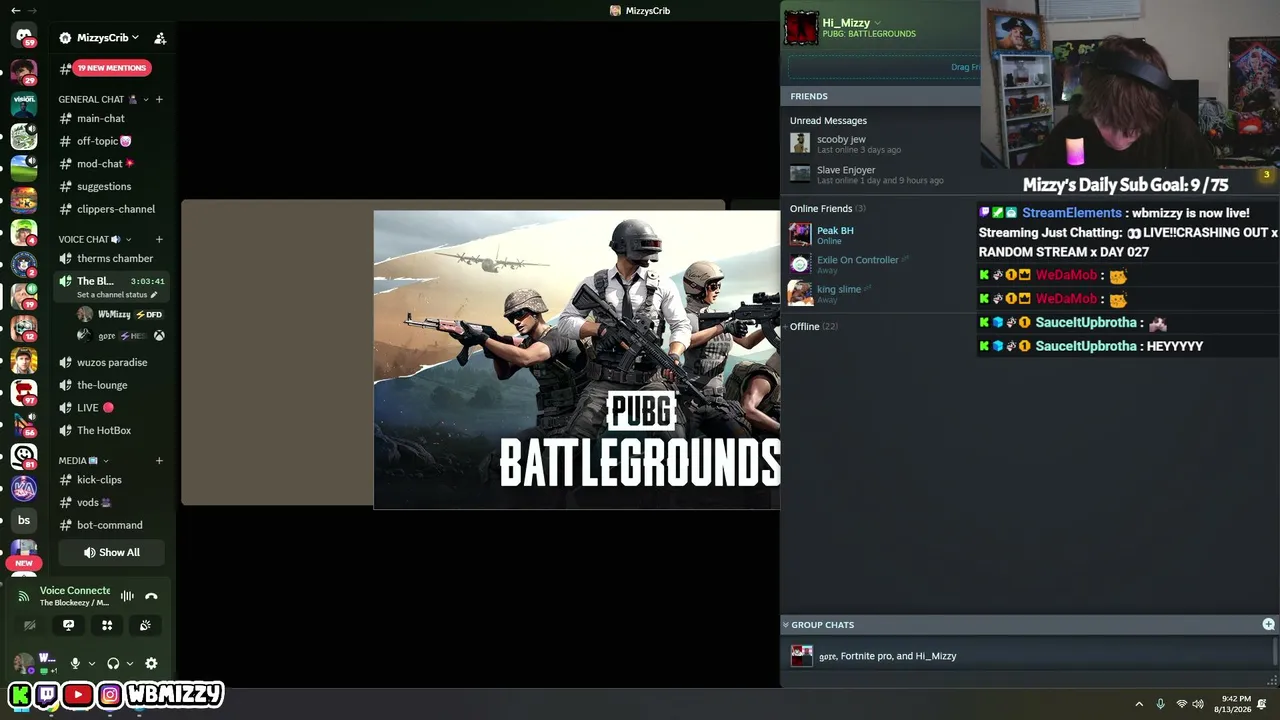Open Wi-Fi network tray icon

1181,704
